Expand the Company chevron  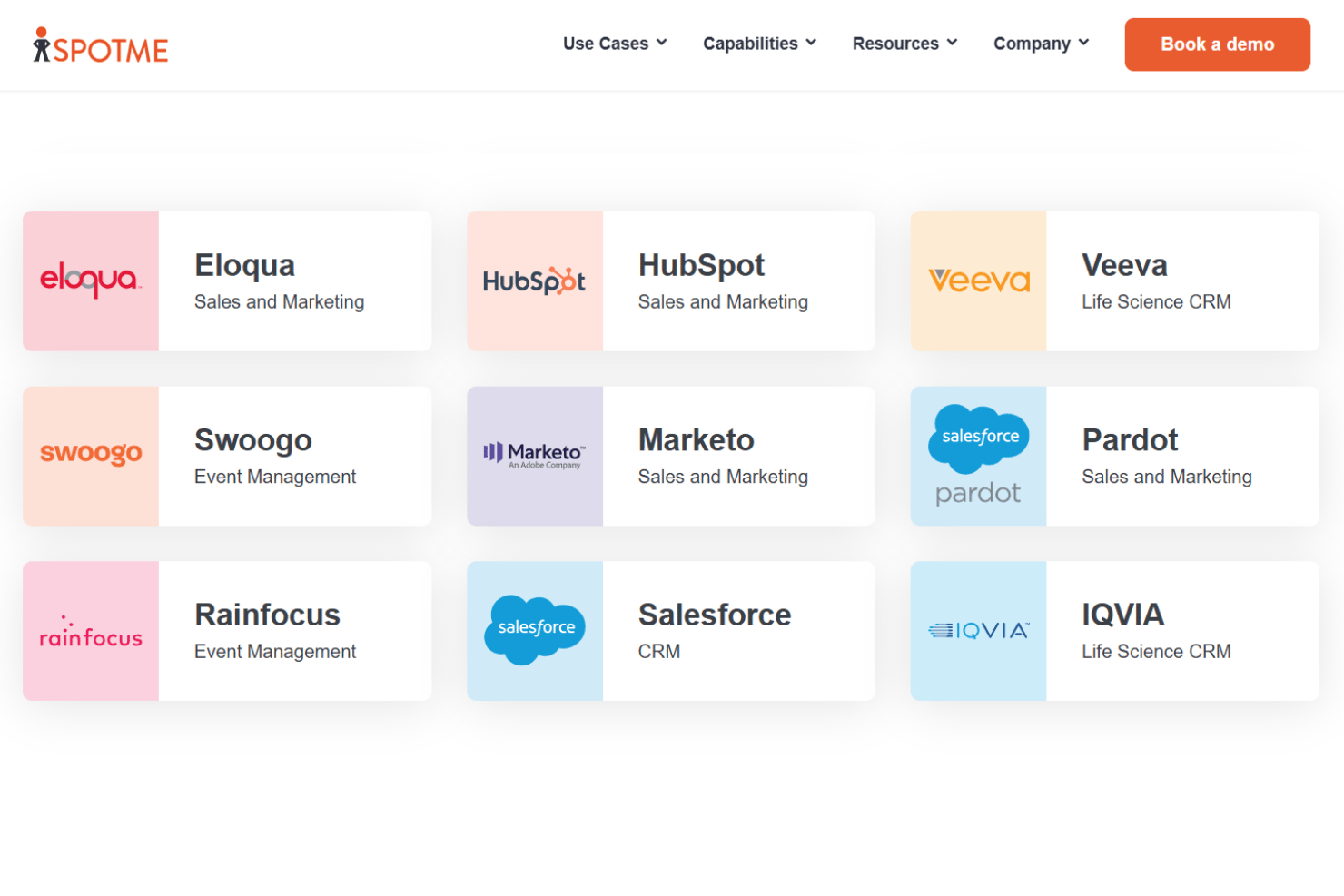1083,43
